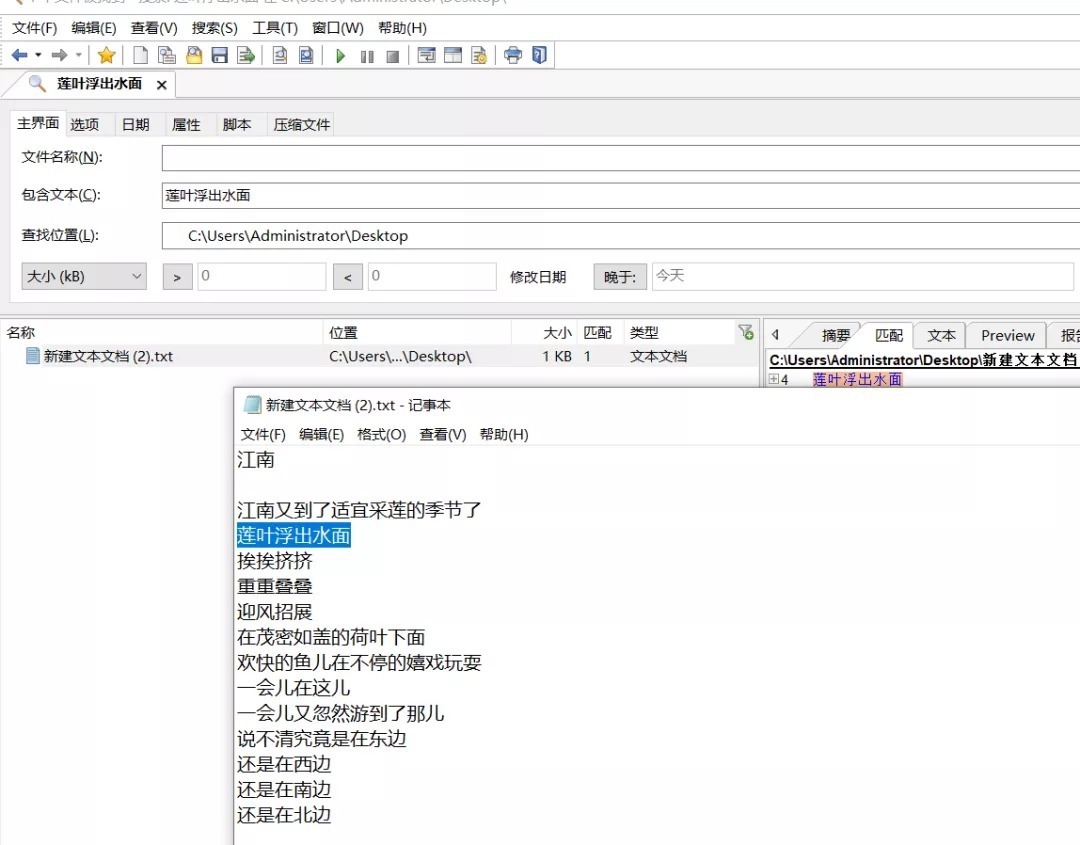The height and width of the screenshot is (845, 1080).
Task: Open the 工具(T) menu
Action: pos(274,28)
